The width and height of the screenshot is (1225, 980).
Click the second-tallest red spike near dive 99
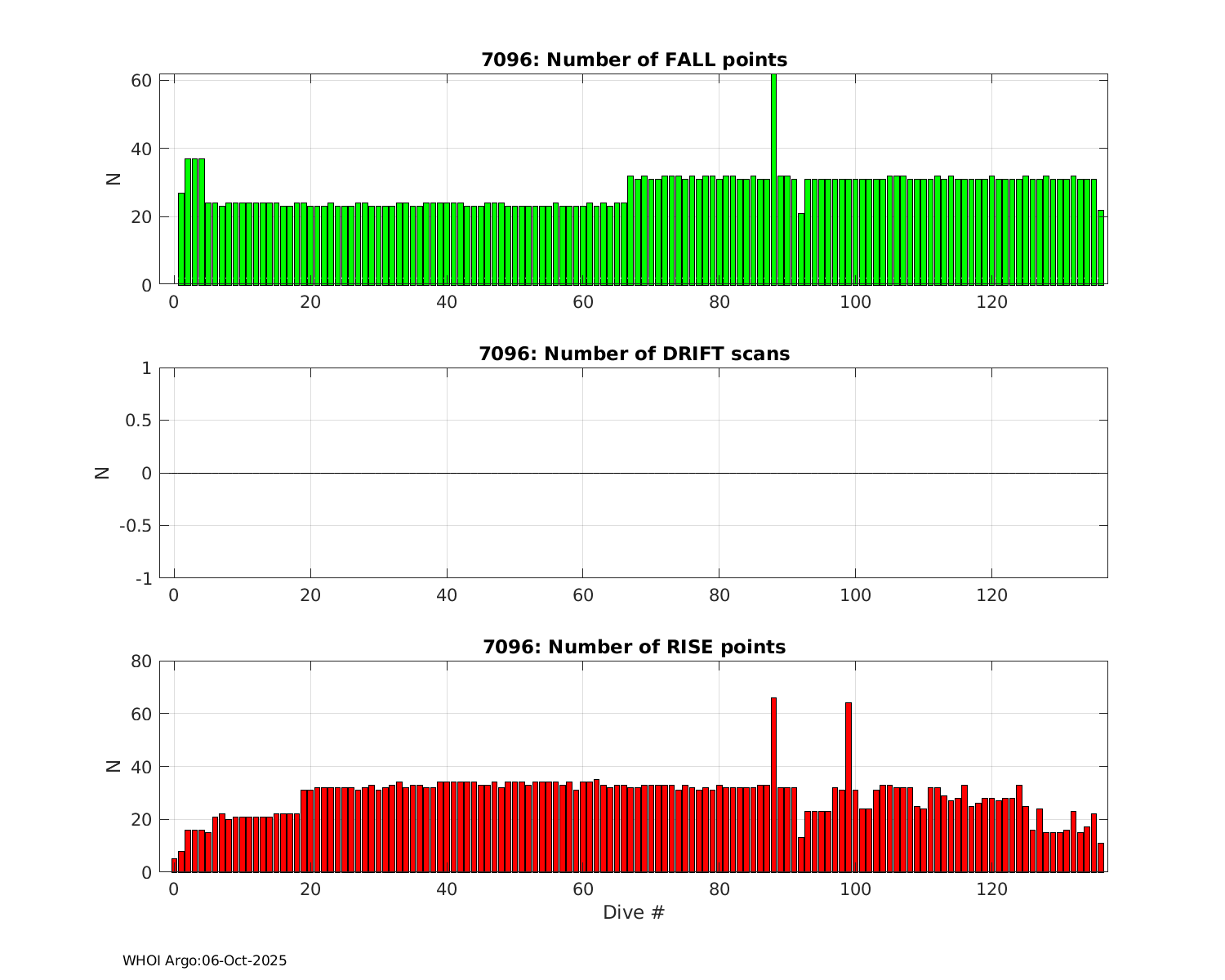point(849,786)
